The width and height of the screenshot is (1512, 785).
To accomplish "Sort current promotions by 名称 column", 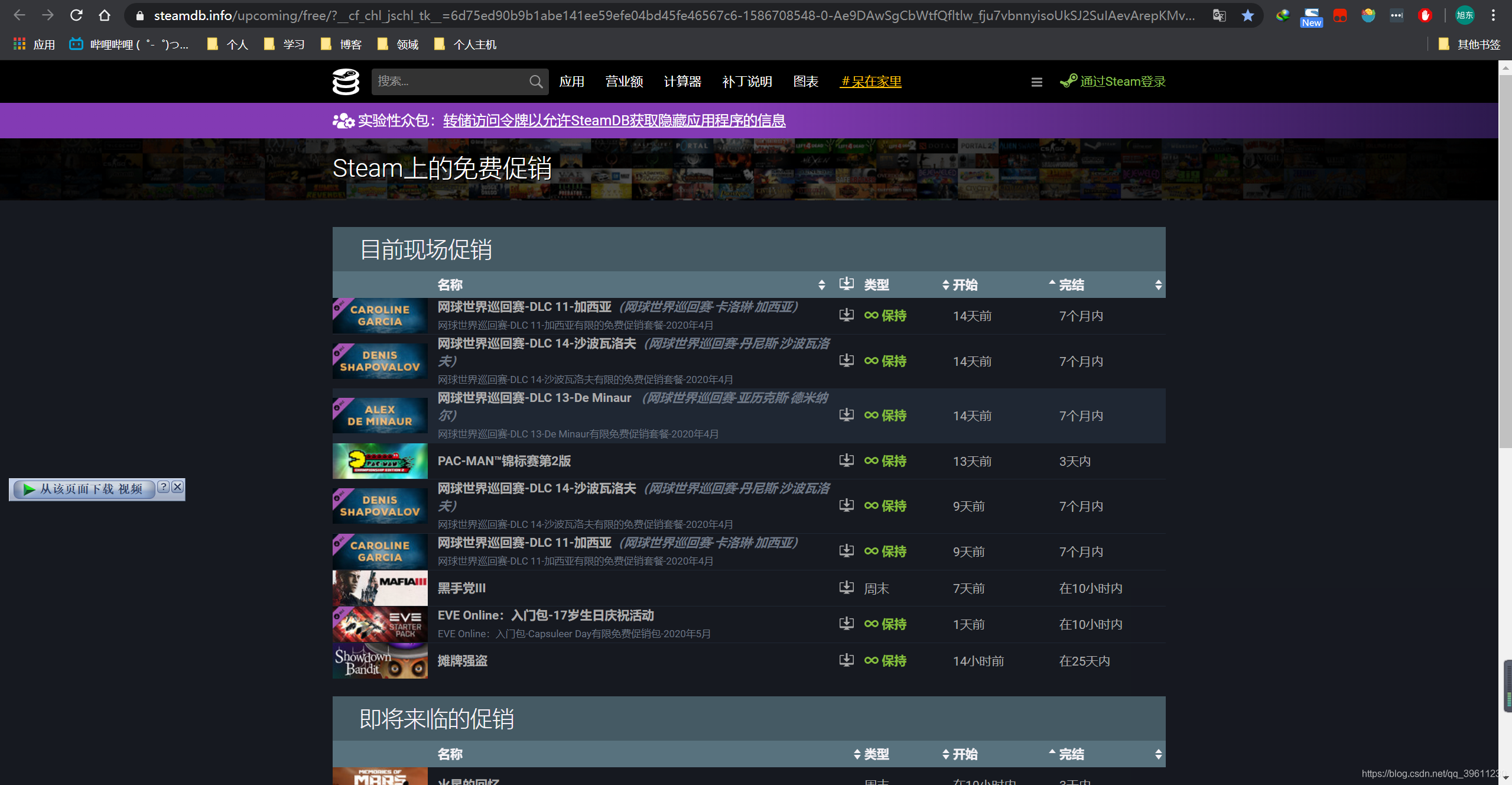I will (x=450, y=285).
